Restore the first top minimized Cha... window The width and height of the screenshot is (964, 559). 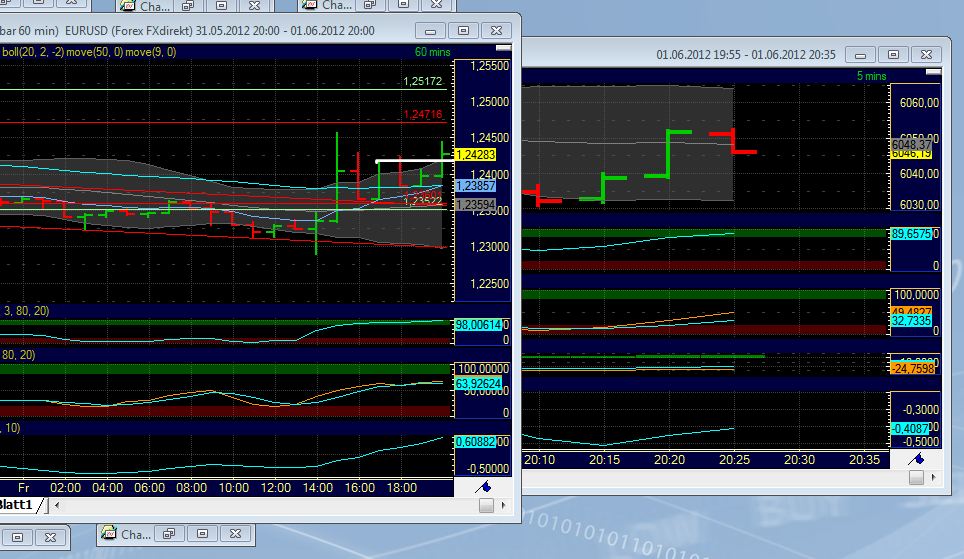[188, 6]
